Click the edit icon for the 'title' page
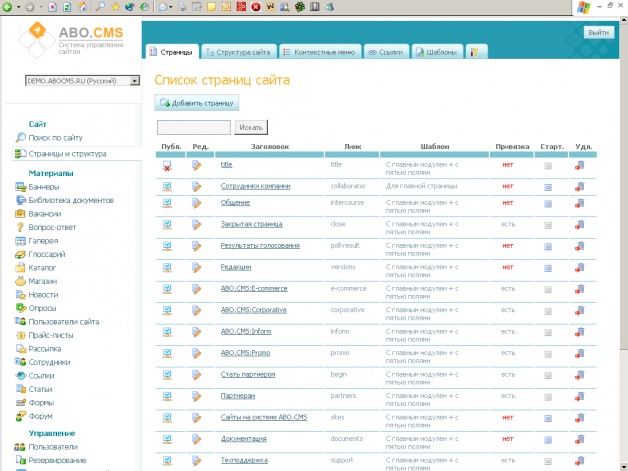The height and width of the screenshot is (471, 628). point(198,166)
